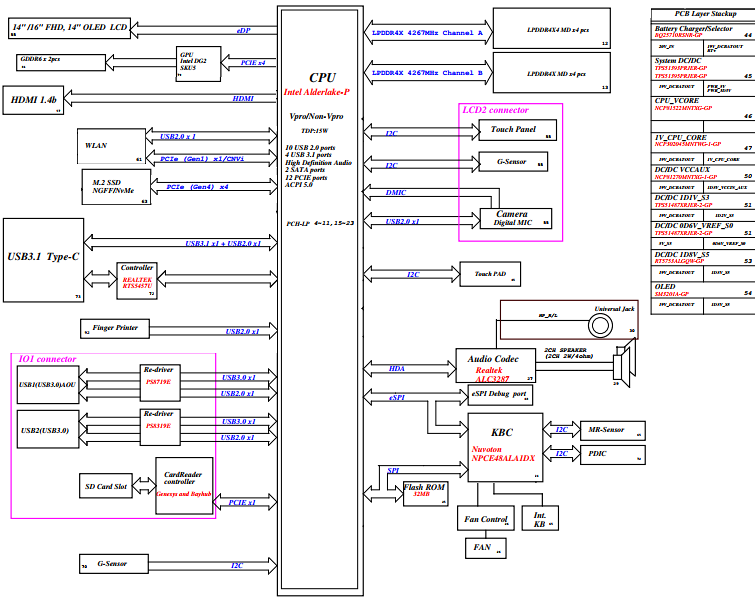The height and width of the screenshot is (602, 755).
Task: Click the speaker symbol next to Audio Codec
Action: click(625, 364)
